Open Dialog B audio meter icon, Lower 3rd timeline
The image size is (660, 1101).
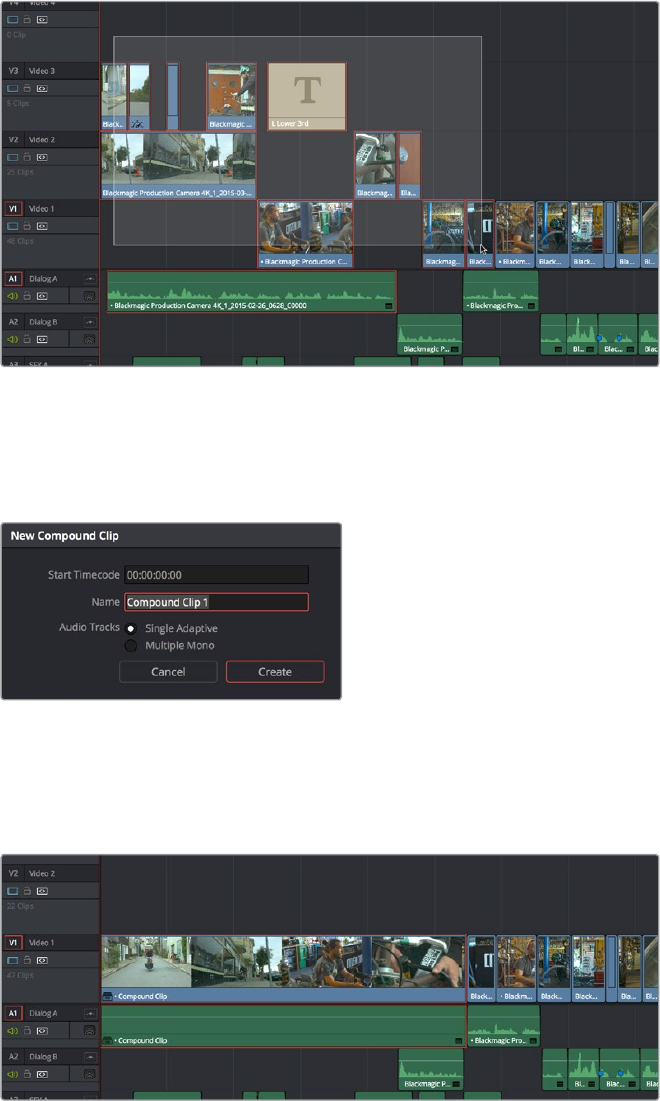click(89, 339)
